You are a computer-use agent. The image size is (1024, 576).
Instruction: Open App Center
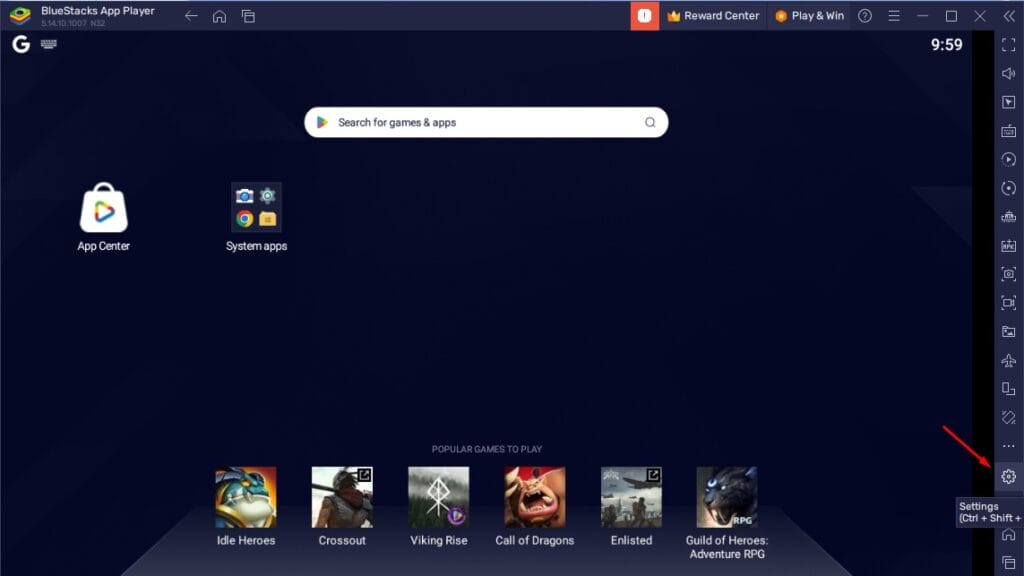pyautogui.click(x=103, y=217)
